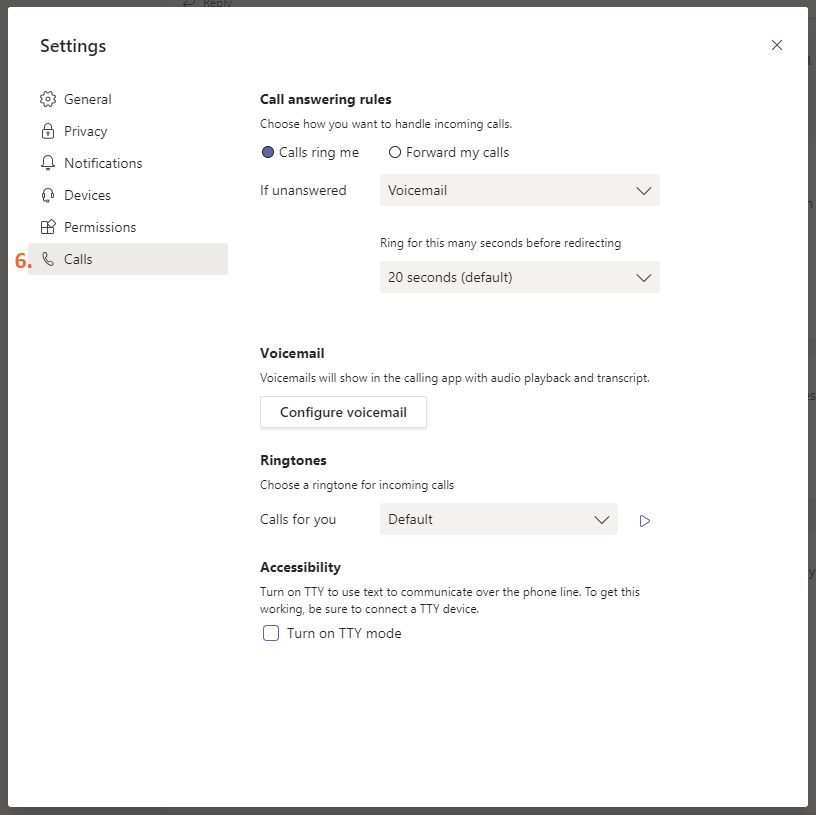Select the Permissions app icon
This screenshot has width=816, height=815.
click(47, 227)
